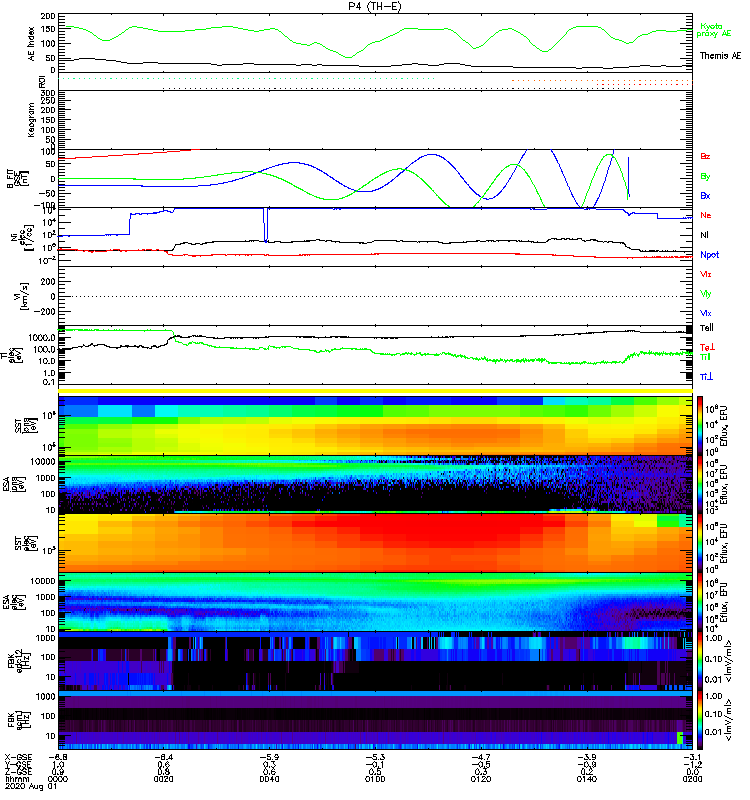
Task: Select the green "Kyoto proxy AE" legend label
Action: pyautogui.click(x=713, y=30)
